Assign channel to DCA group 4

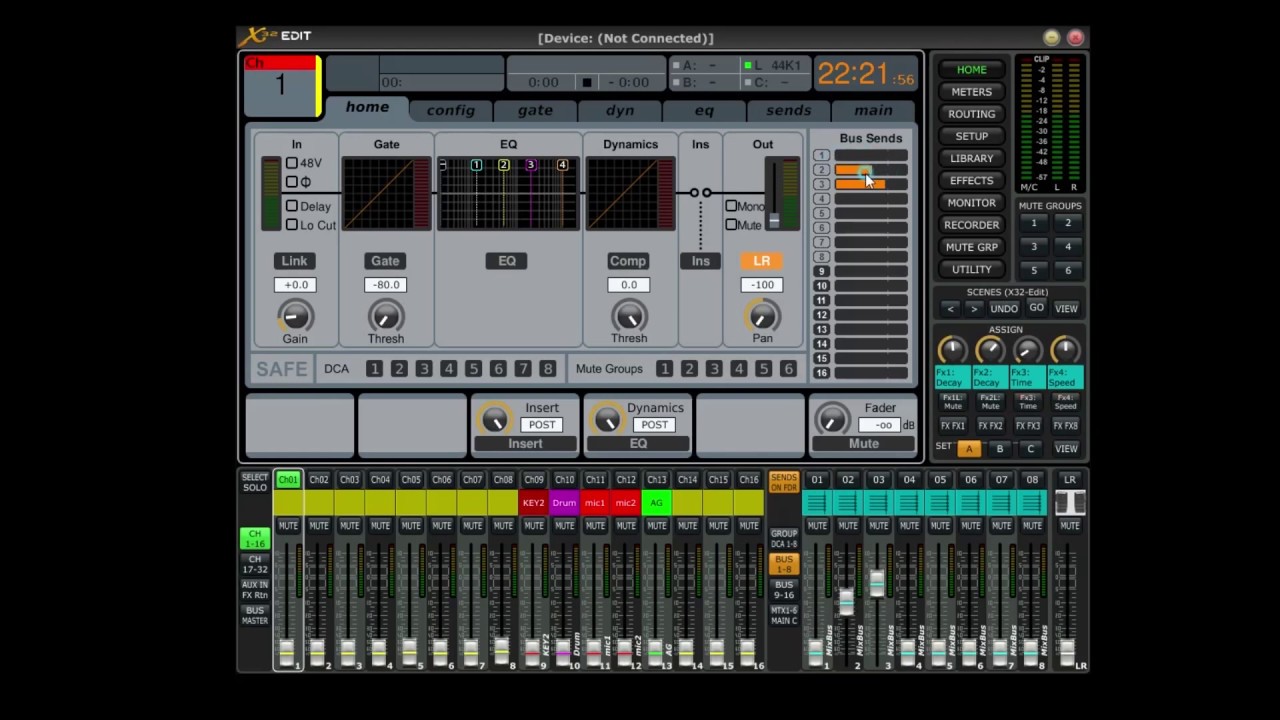coord(448,369)
